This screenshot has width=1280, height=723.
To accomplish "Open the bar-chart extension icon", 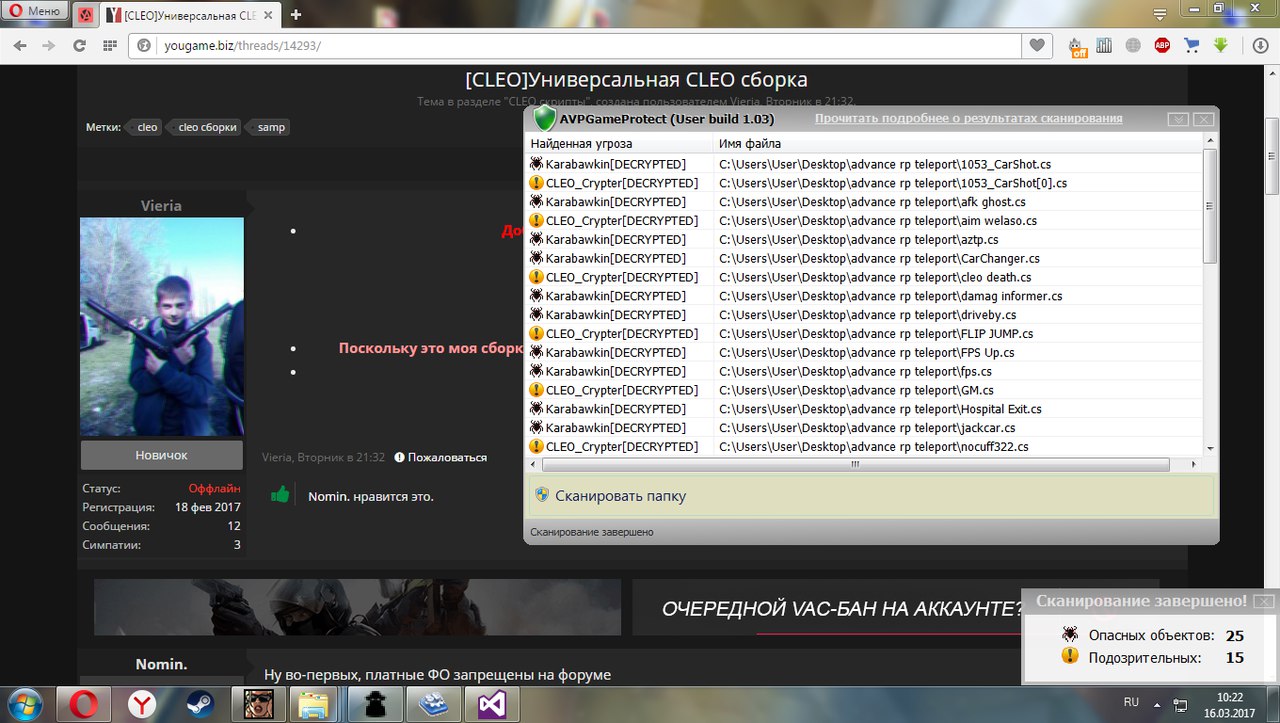I will [x=1104, y=46].
